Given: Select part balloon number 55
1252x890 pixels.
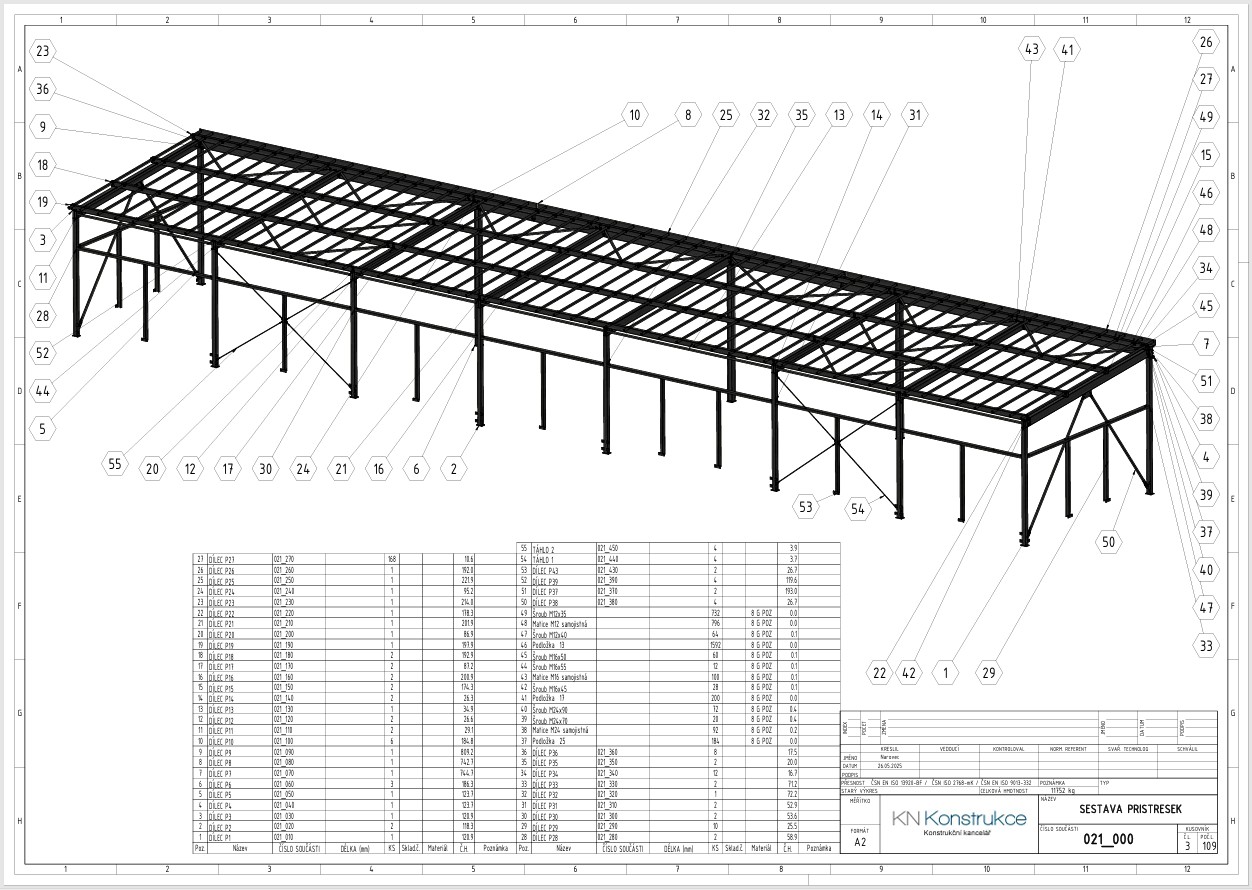Looking at the screenshot, I should tap(115, 464).
